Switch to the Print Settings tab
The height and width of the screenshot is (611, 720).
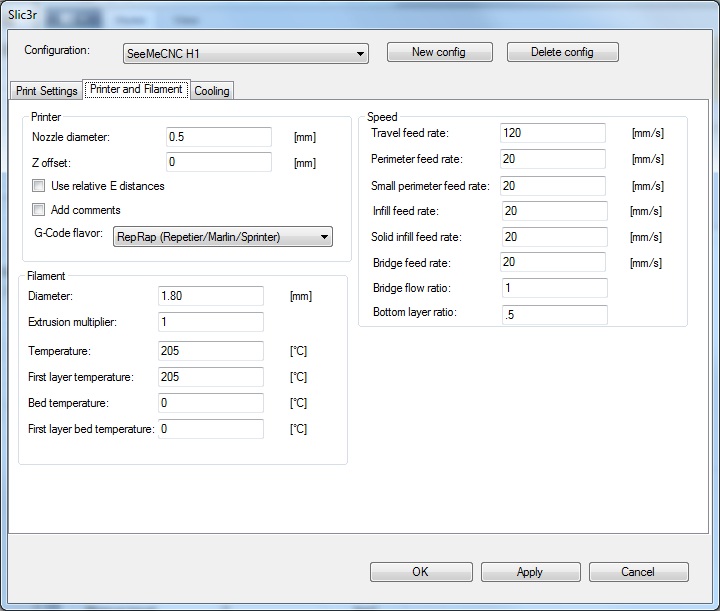(46, 91)
